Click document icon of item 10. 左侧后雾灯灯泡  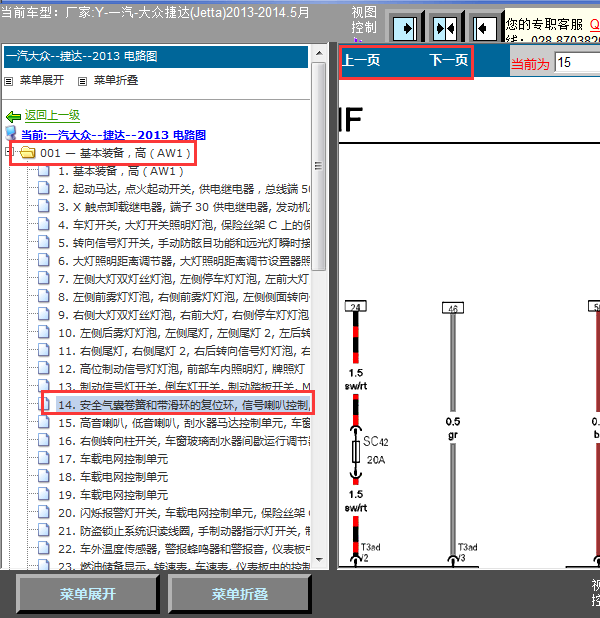point(44,333)
